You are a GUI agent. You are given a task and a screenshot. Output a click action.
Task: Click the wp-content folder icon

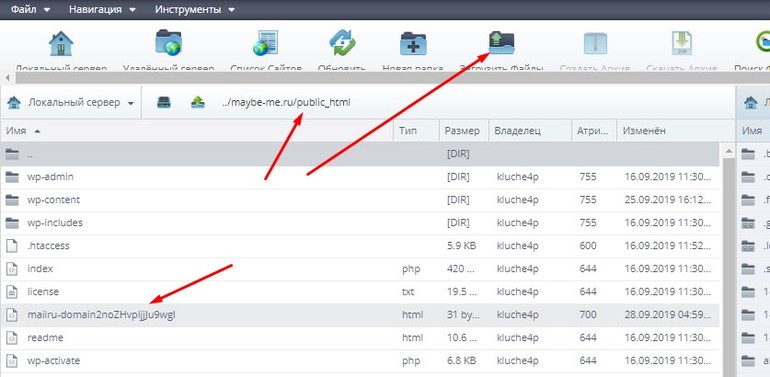12,200
